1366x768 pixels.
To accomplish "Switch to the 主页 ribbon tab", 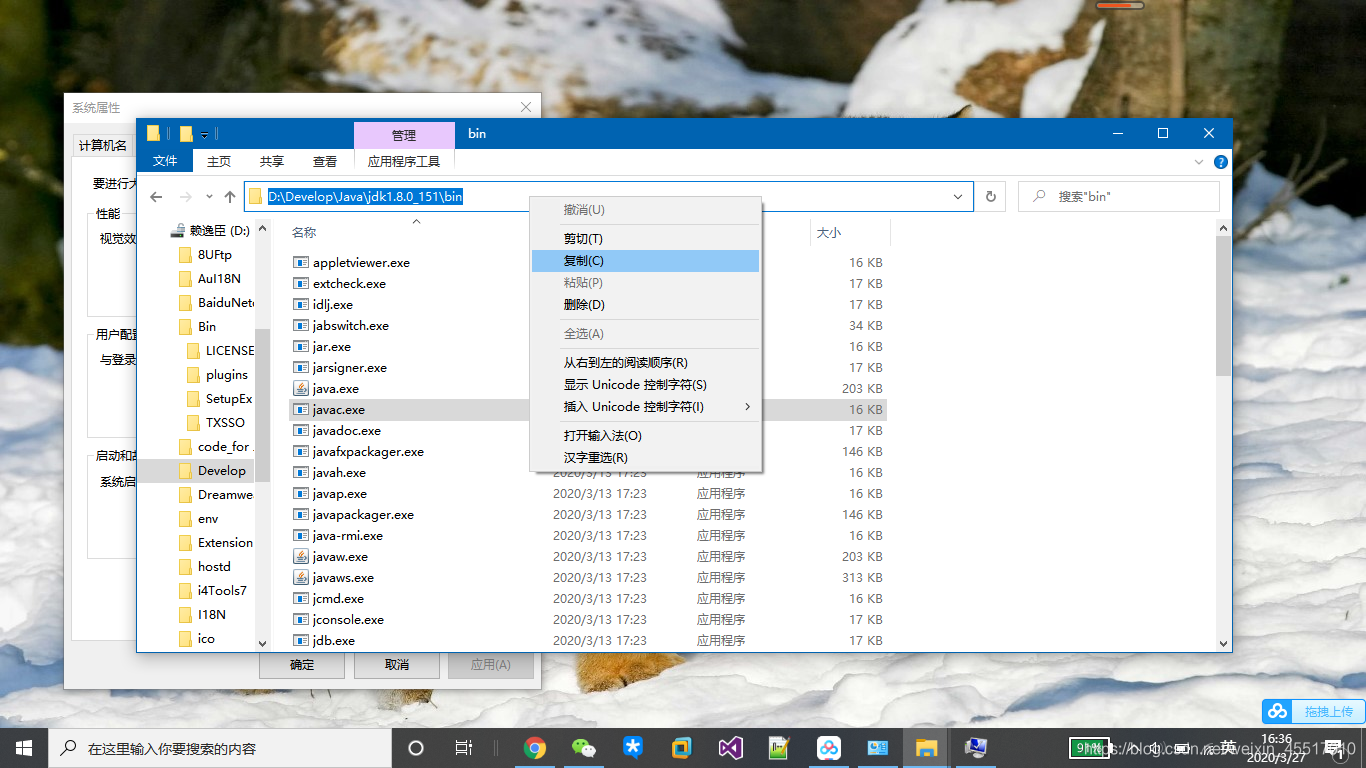I will coord(219,161).
